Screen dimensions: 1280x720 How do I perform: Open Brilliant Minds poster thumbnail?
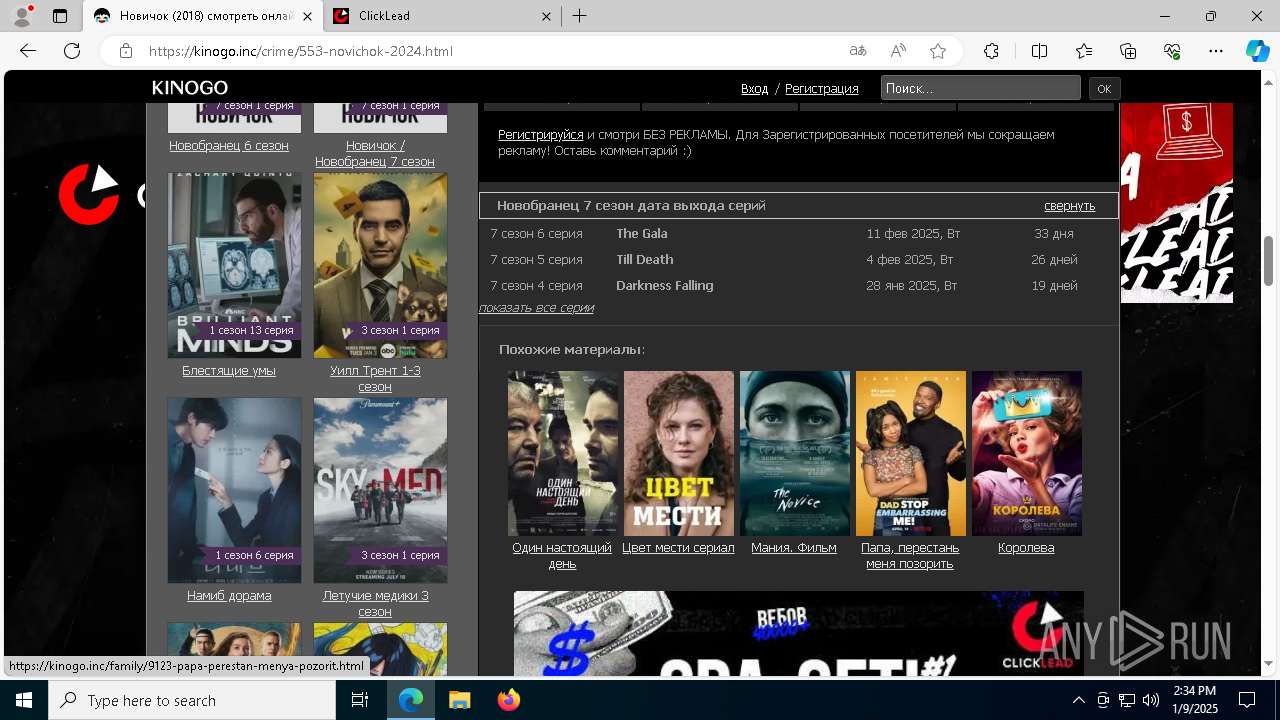pos(234,265)
